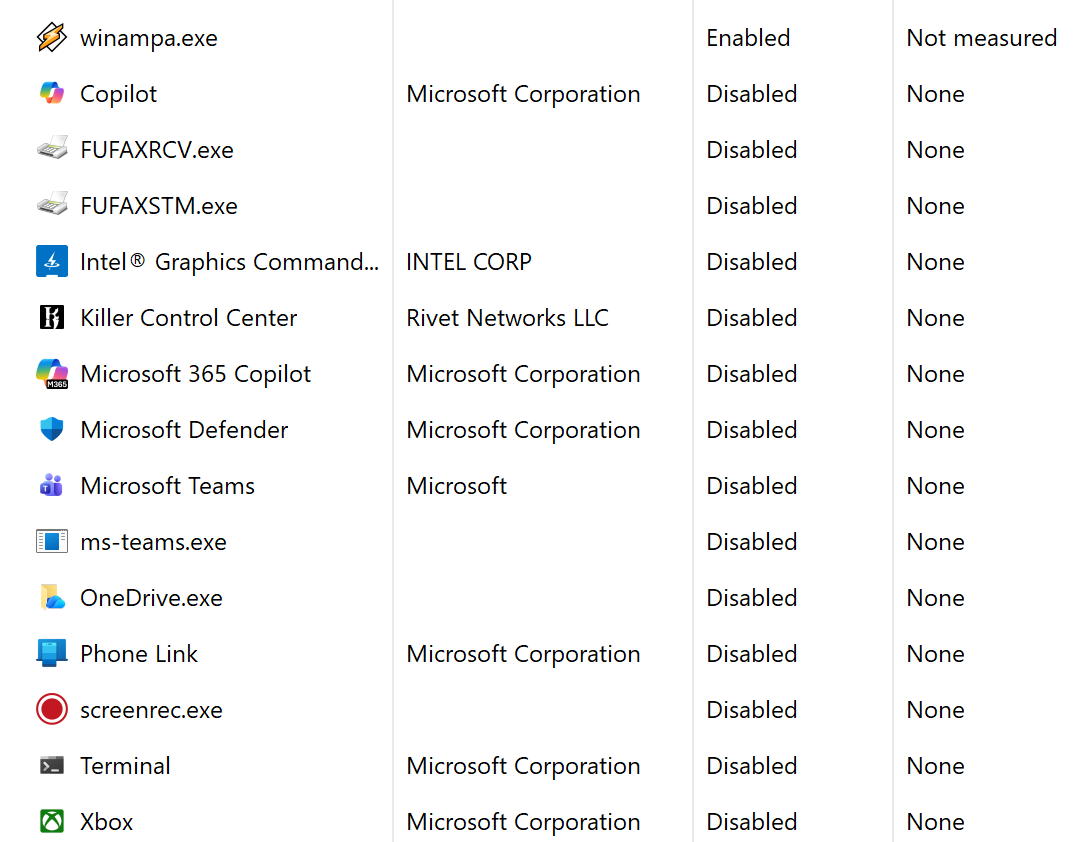Click the FUFAXSTM.exe entry name

[x=158, y=206]
